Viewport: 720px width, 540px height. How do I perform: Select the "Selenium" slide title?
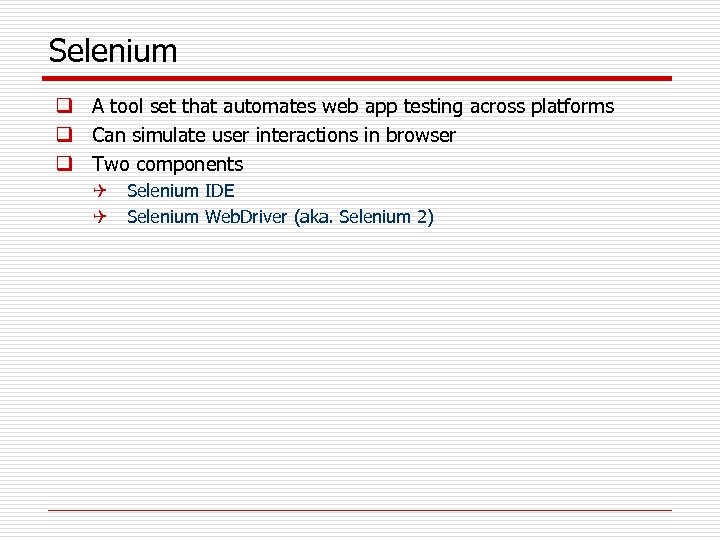[112, 50]
